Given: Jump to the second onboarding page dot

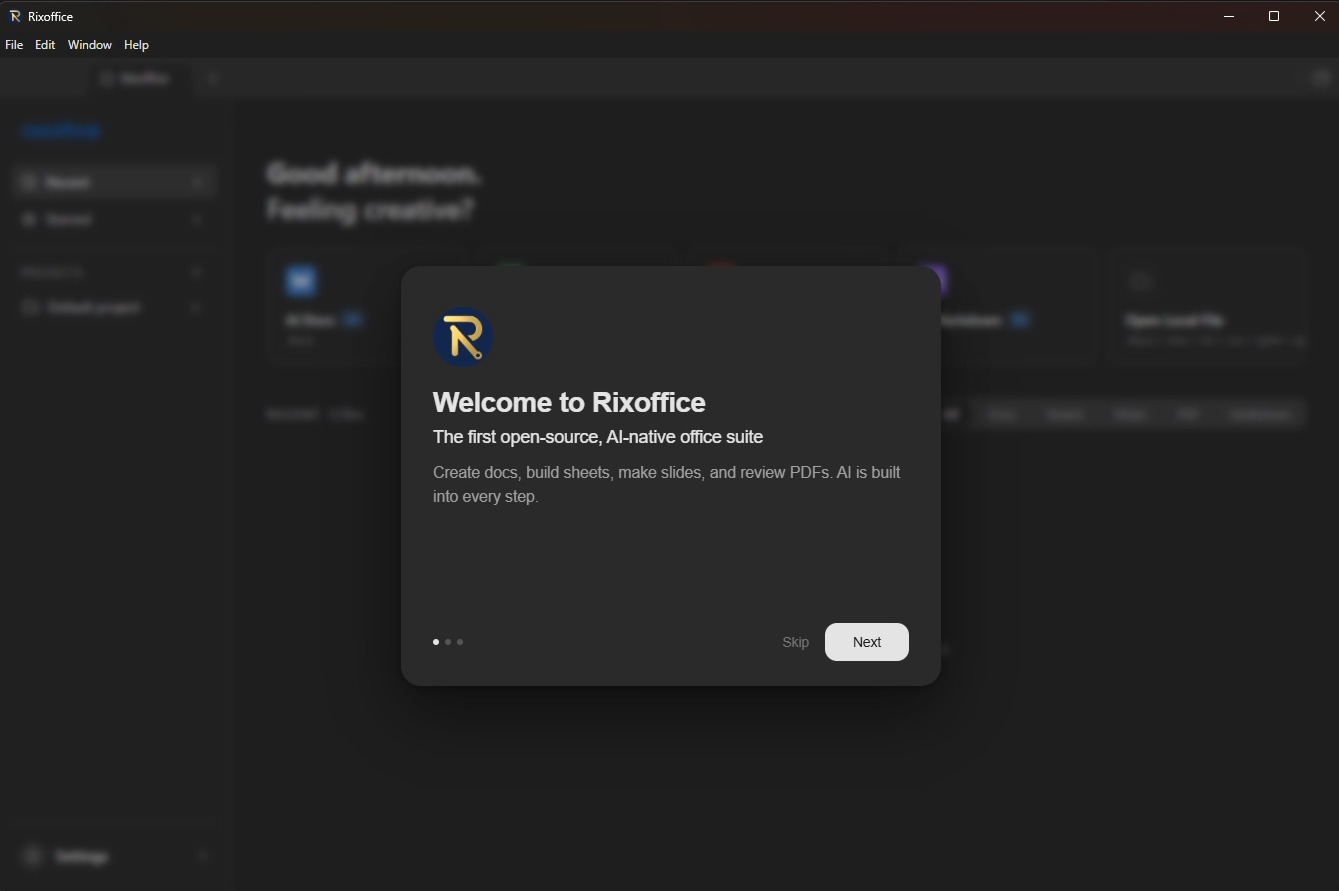Looking at the screenshot, I should pyautogui.click(x=448, y=642).
